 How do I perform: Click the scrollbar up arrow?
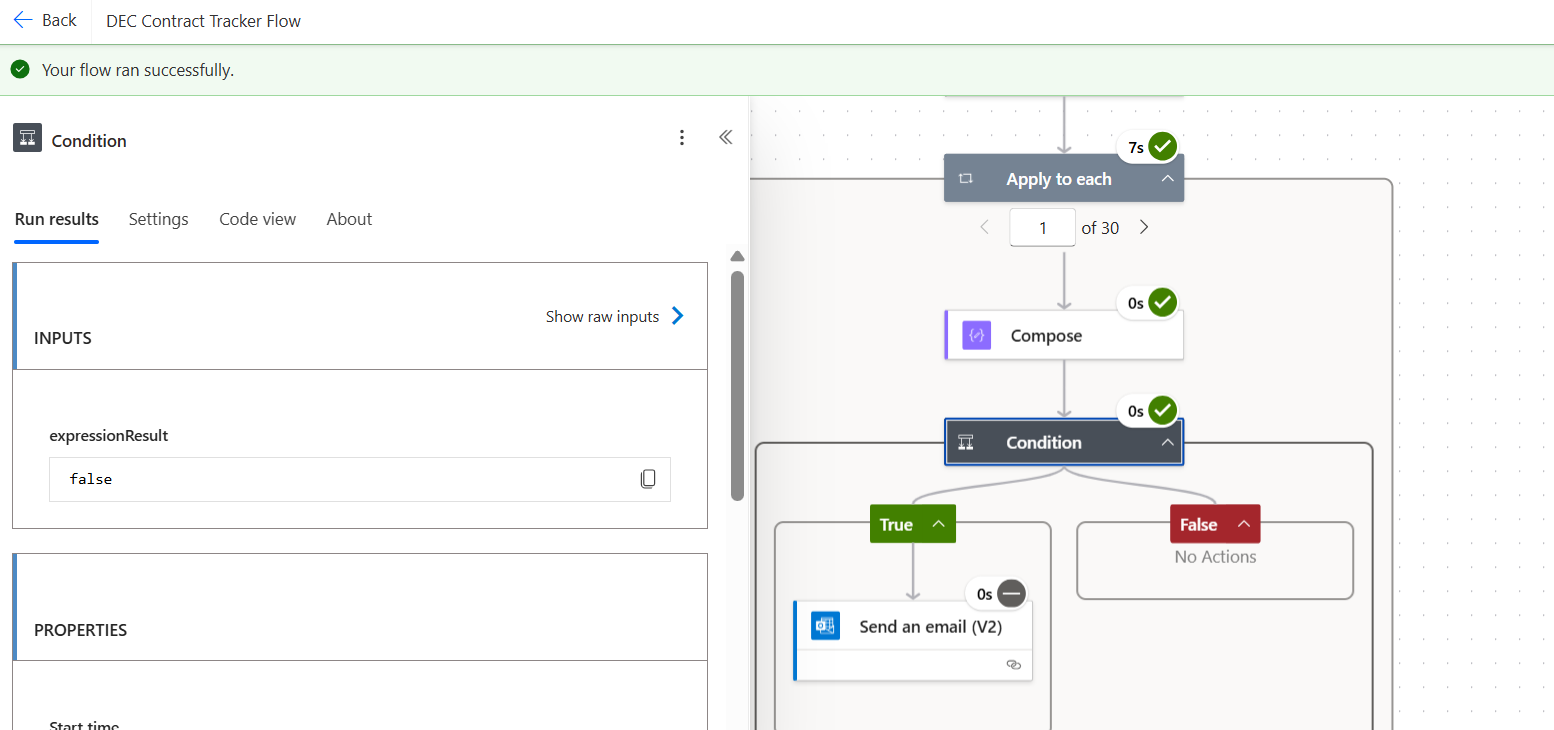pyautogui.click(x=738, y=256)
